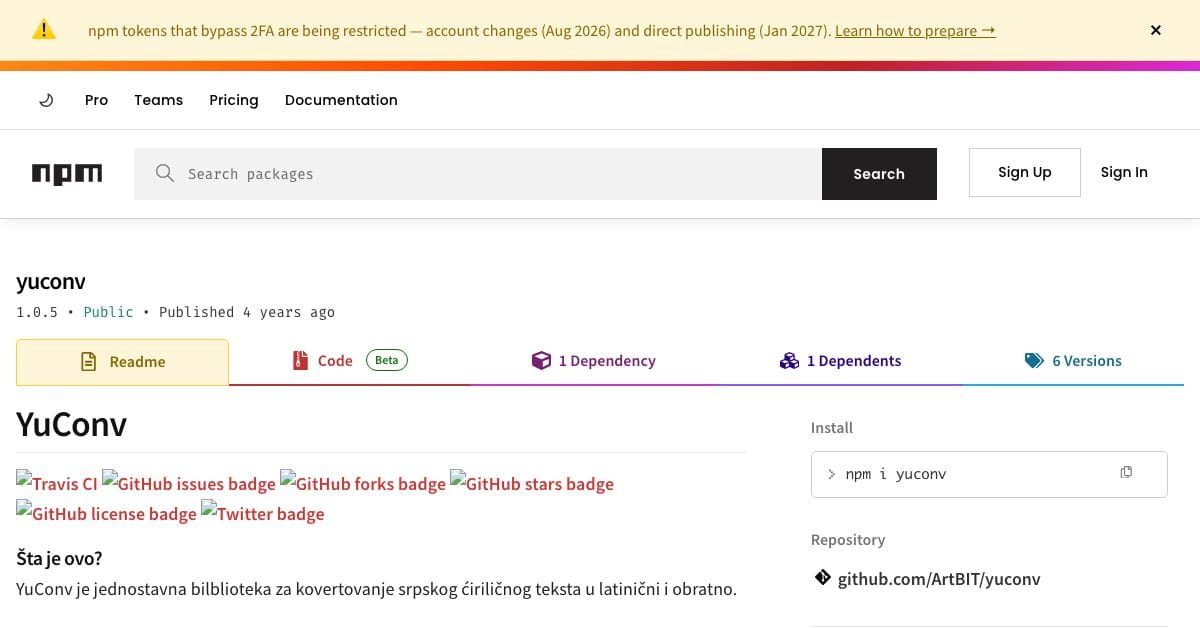Open the 1 Dependency tab
The height and width of the screenshot is (628, 1200).
594,361
